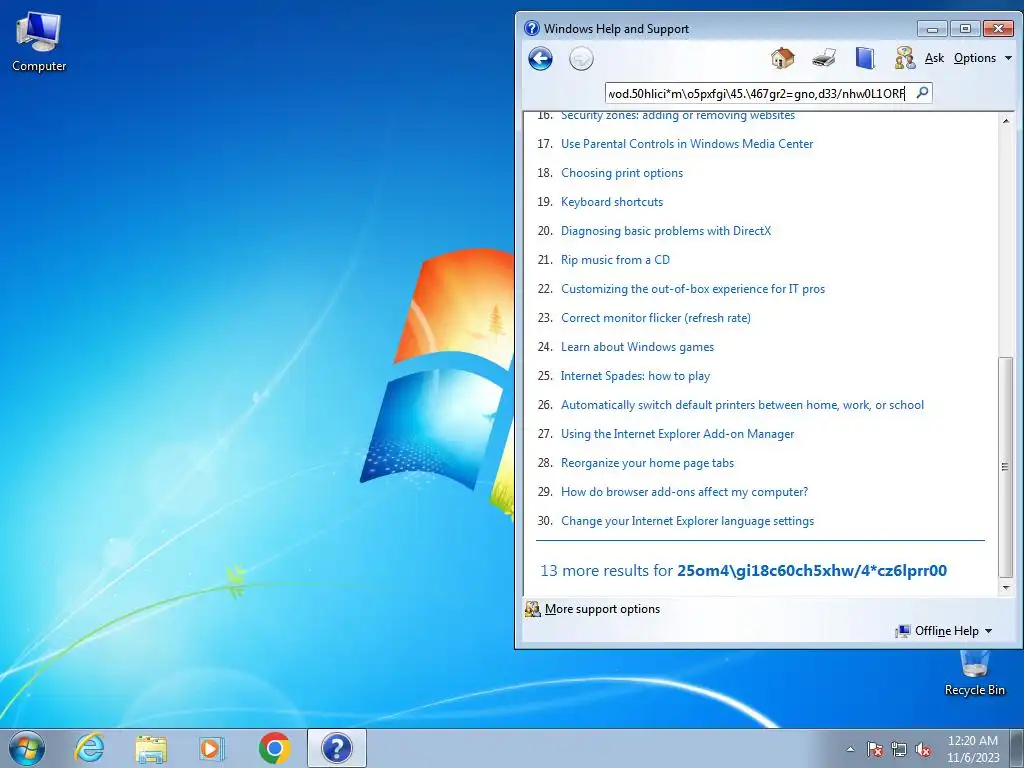Open Correct monitor flicker (refresh rate)
The image size is (1024, 768).
pyautogui.click(x=656, y=318)
